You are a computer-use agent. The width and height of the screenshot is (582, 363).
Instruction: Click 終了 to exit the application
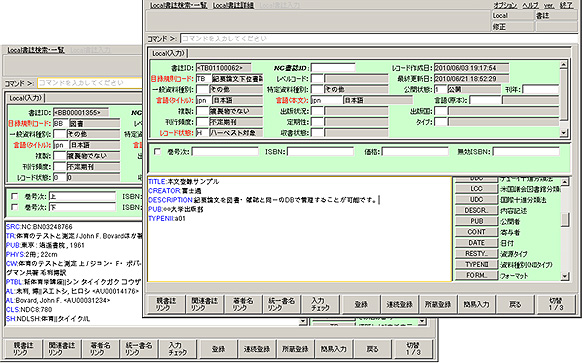point(566,5)
